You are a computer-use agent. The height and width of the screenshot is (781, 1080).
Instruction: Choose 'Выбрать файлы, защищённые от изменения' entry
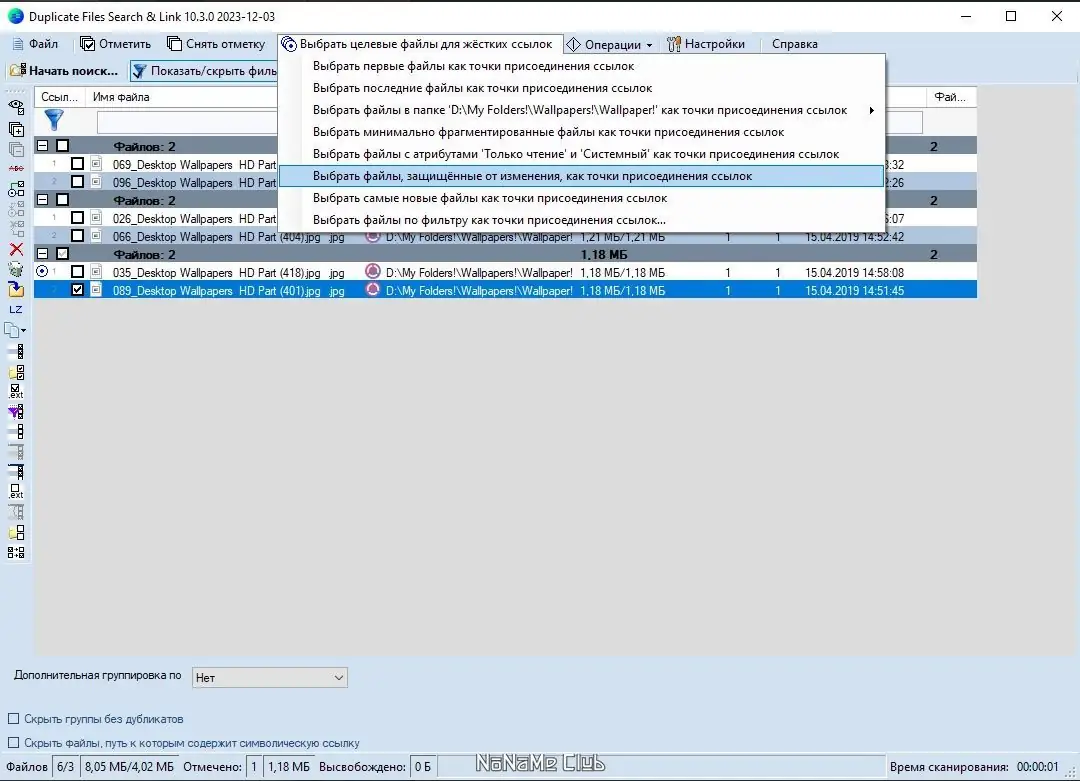click(581, 176)
